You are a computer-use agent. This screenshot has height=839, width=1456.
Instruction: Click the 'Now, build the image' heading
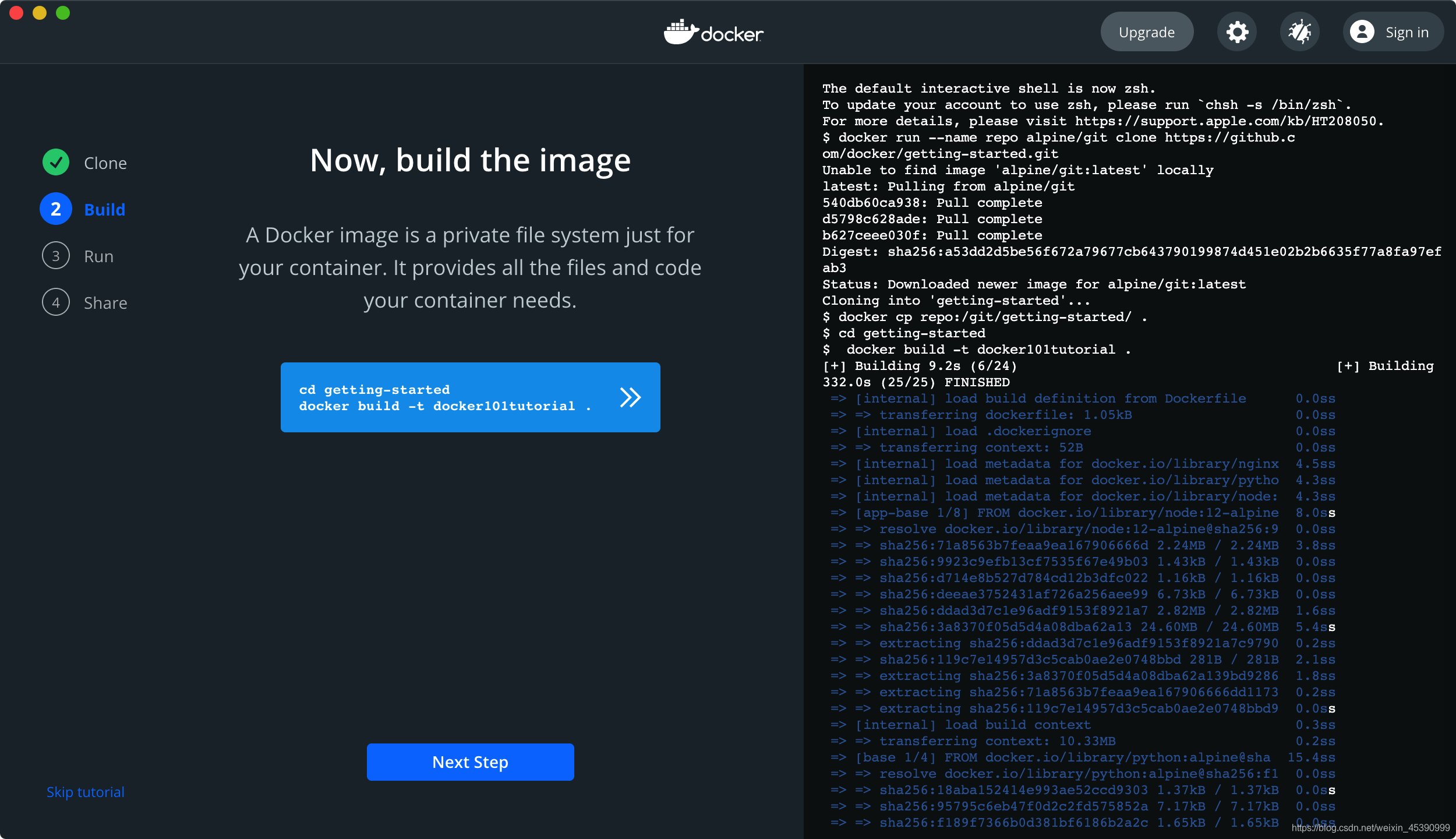coord(471,160)
